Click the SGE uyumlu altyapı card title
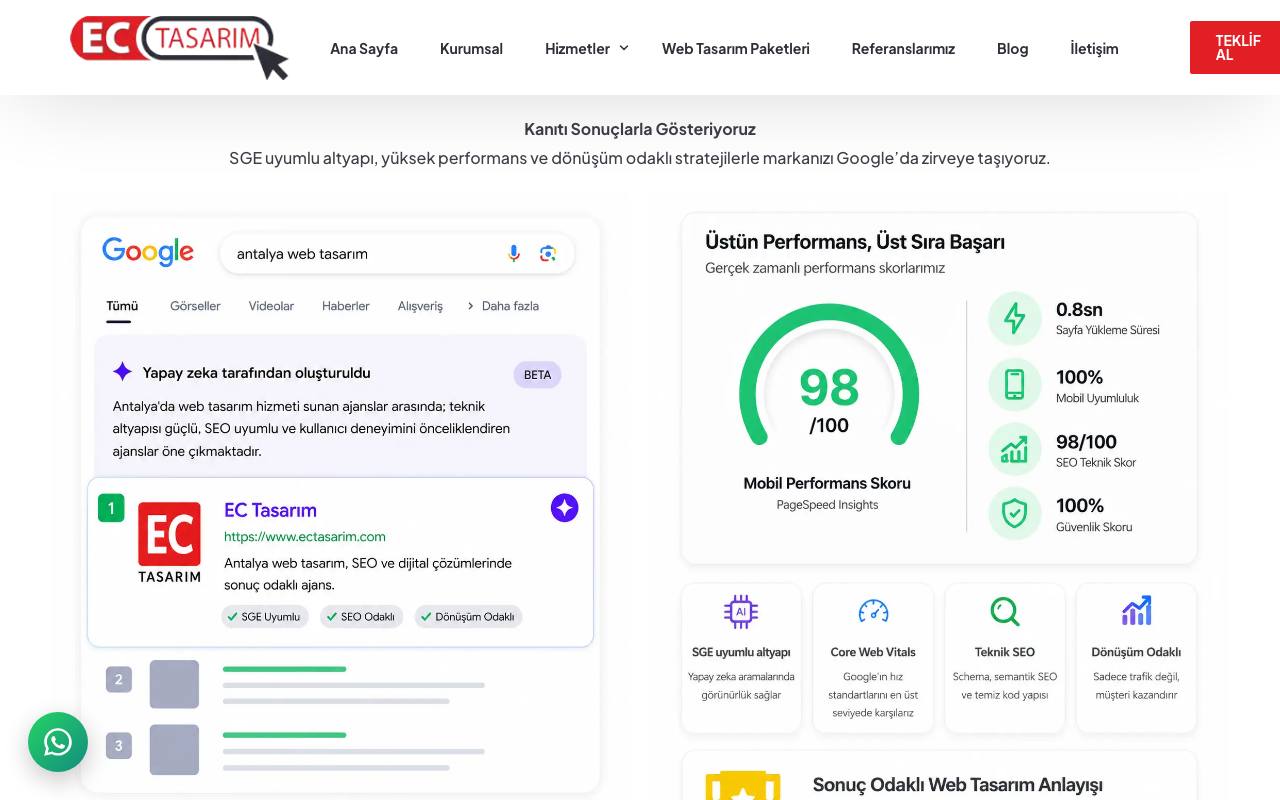This screenshot has height=800, width=1280. 741,652
